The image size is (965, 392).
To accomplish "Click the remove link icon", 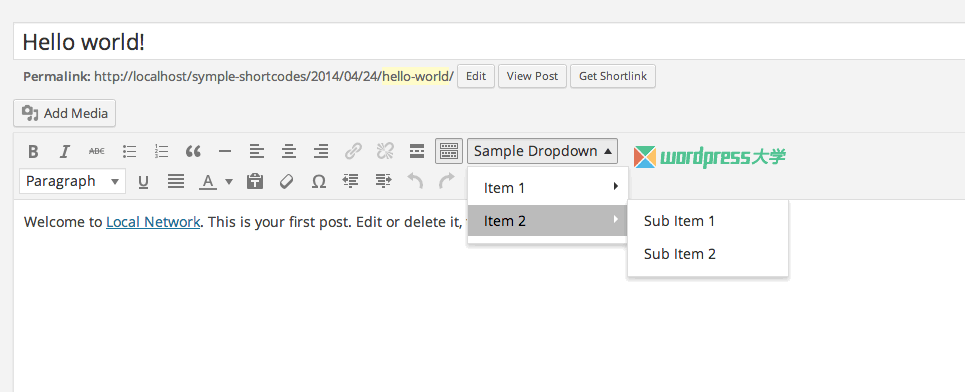I will coord(385,151).
